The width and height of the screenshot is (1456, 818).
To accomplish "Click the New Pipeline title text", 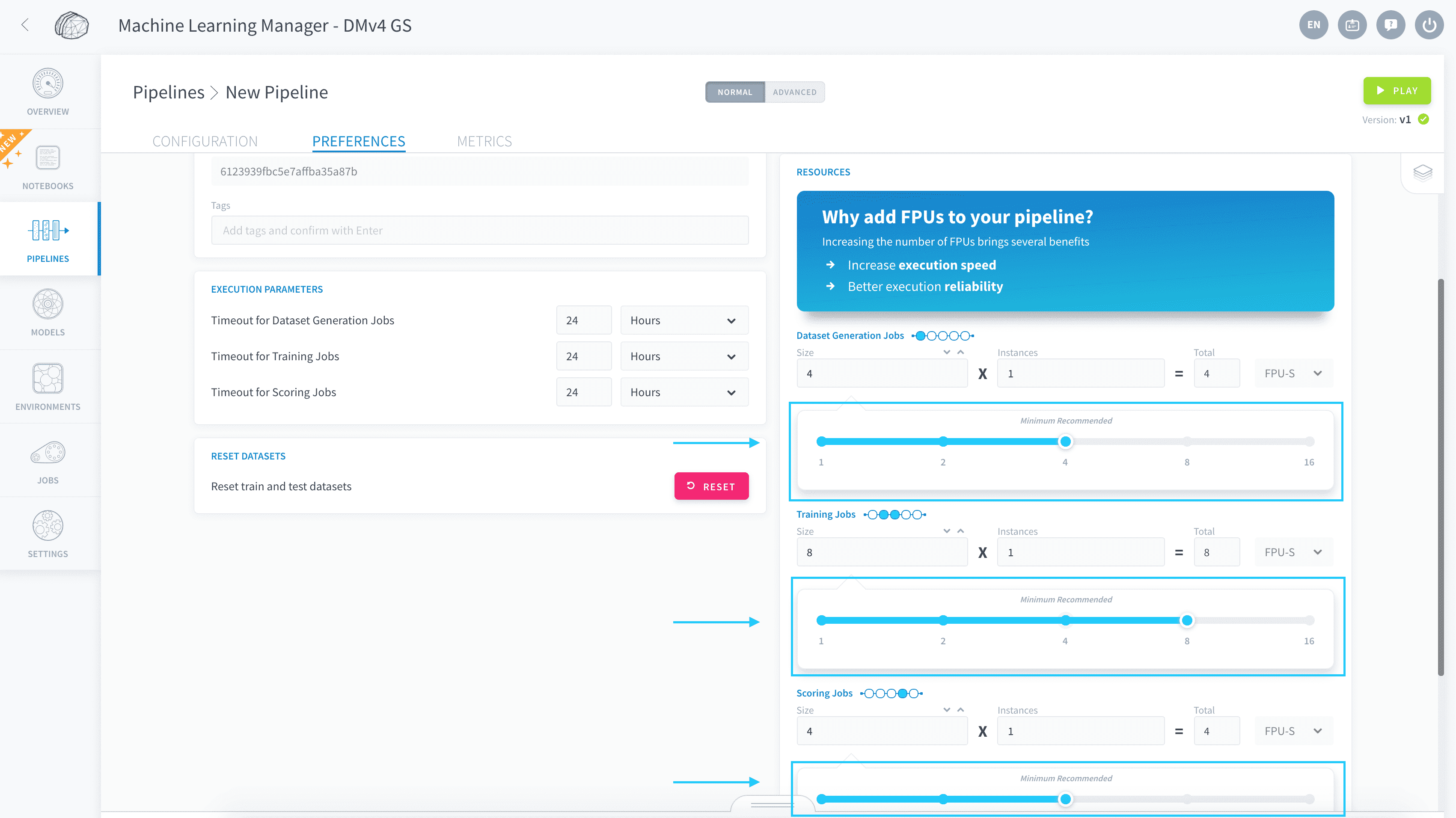I will pyautogui.click(x=276, y=92).
